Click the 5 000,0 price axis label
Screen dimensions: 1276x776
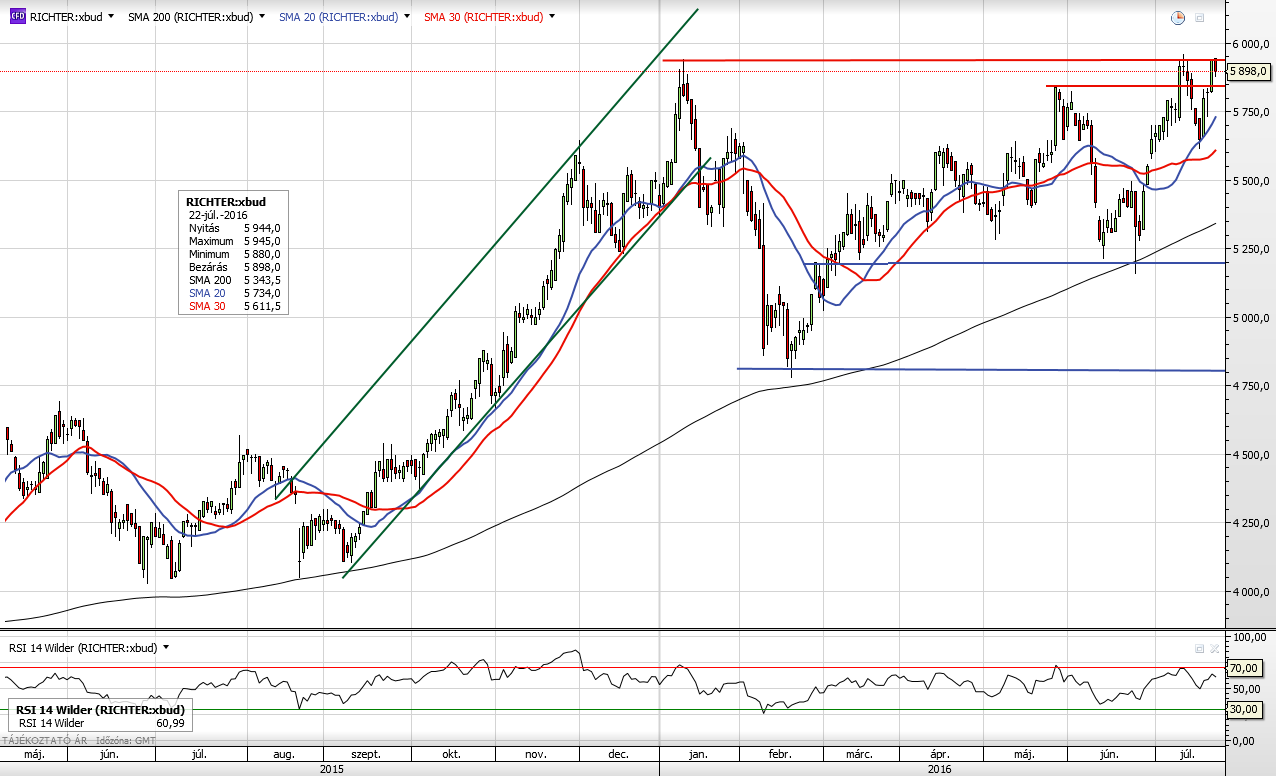(1249, 318)
